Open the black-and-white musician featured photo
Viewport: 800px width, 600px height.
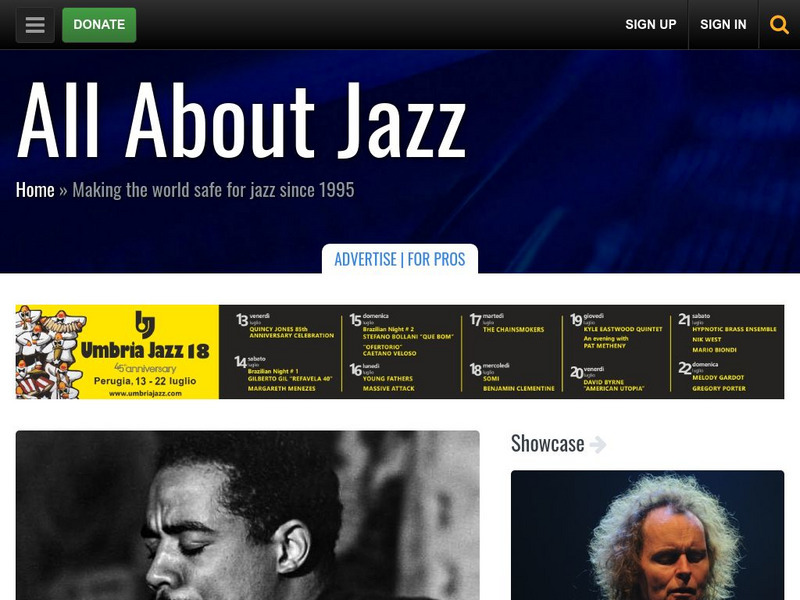pos(247,515)
